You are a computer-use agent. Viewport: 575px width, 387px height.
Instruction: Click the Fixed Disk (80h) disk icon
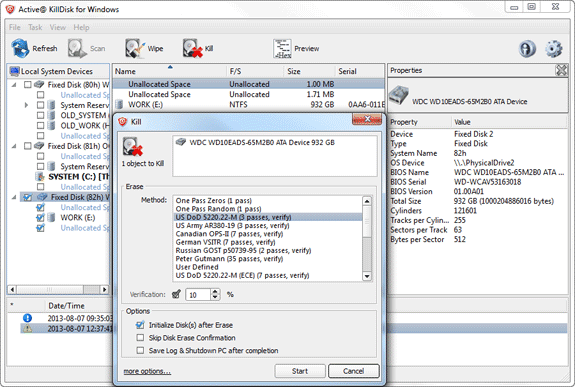39,85
